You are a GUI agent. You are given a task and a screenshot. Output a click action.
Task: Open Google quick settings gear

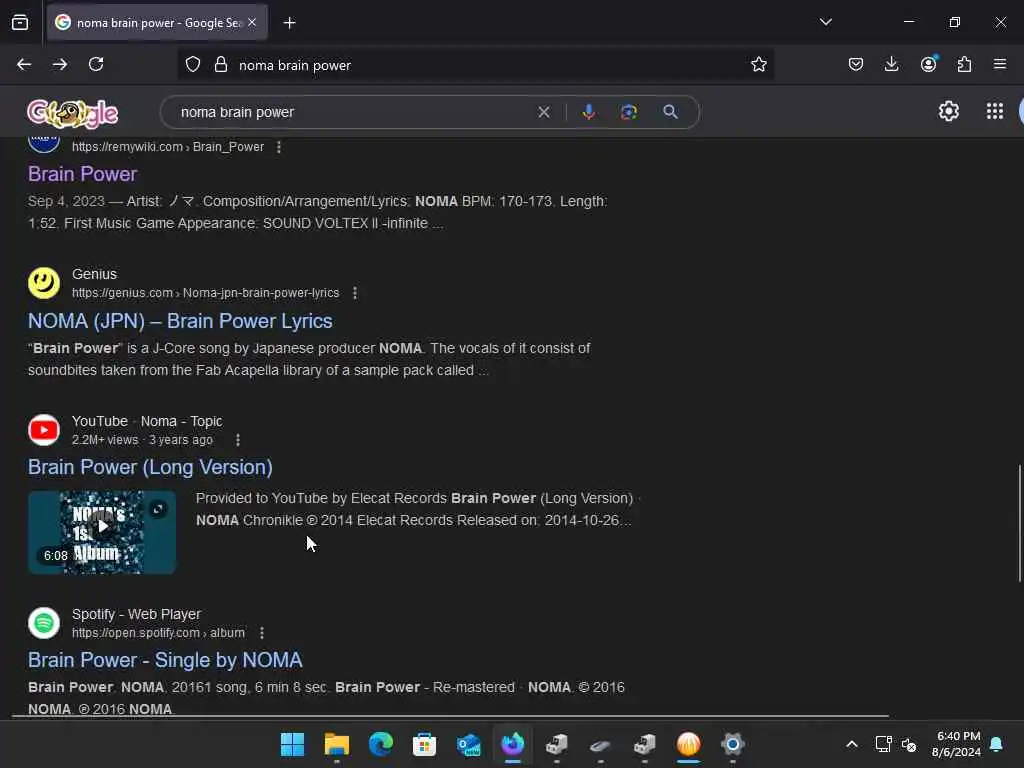pyautogui.click(x=948, y=112)
